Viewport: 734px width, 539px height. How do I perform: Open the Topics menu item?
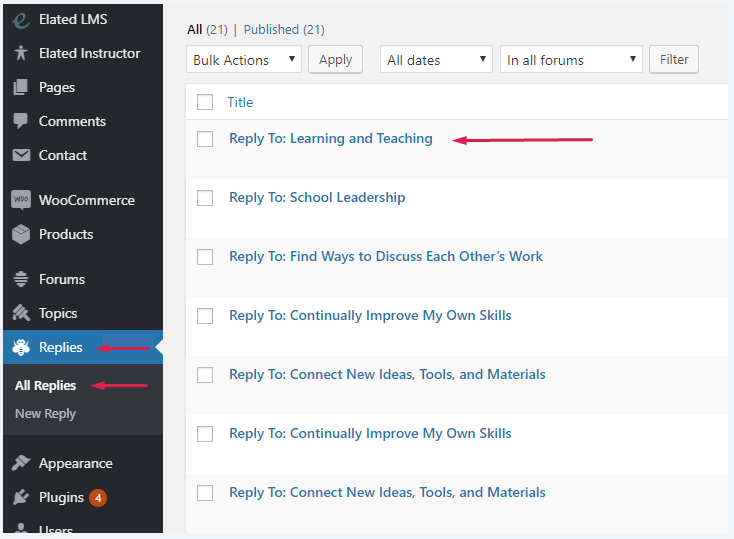coord(58,313)
